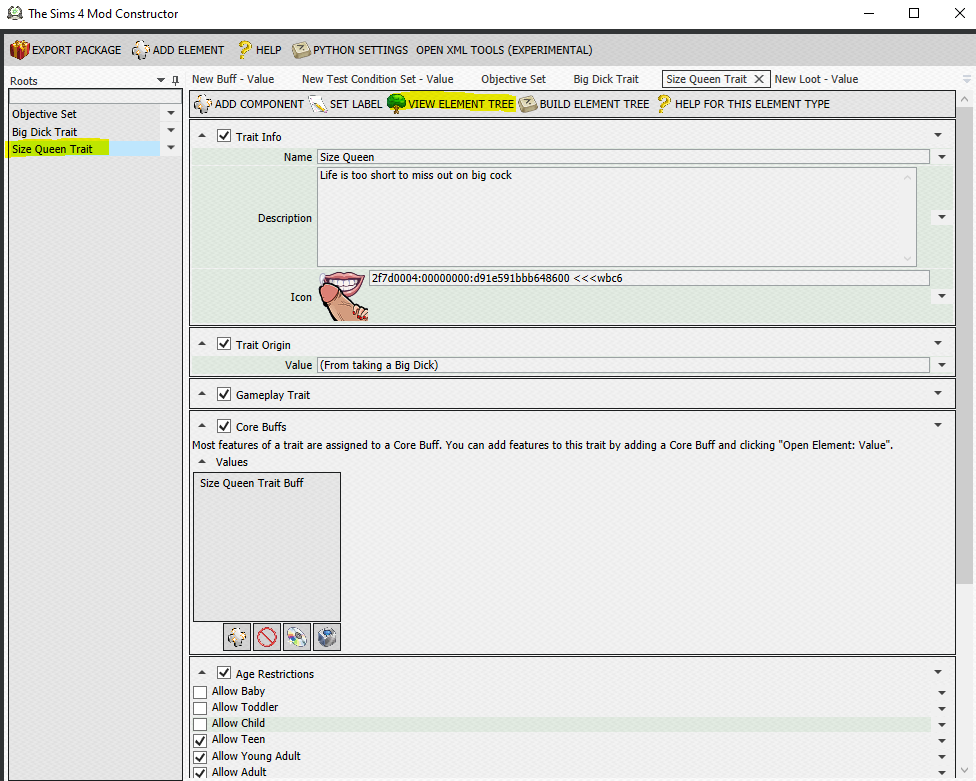Viewport: 976px width, 781px height.
Task: Collapse the Trait Info section
Action: click(x=202, y=136)
